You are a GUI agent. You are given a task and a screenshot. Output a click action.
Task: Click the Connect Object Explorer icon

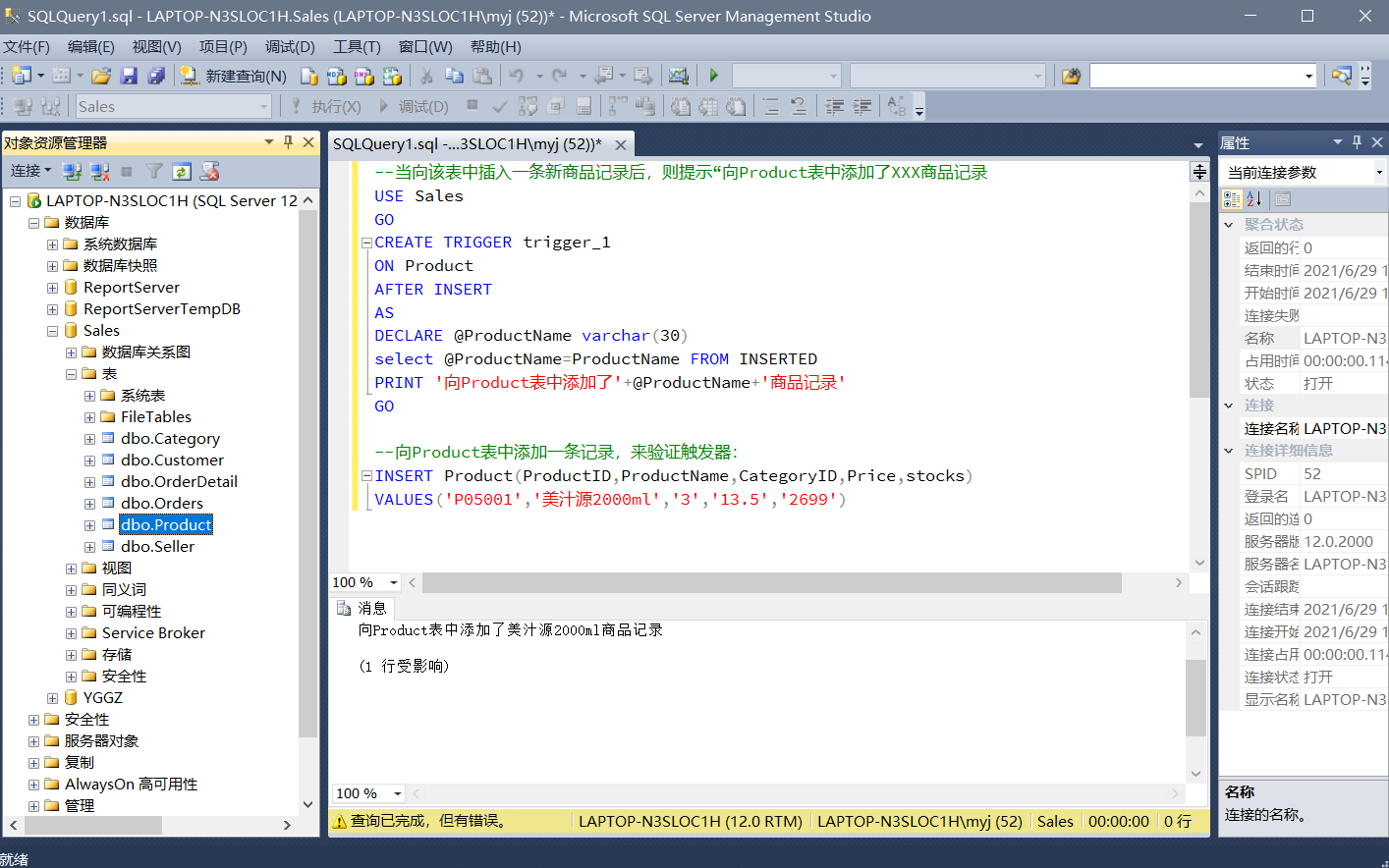pos(72,172)
